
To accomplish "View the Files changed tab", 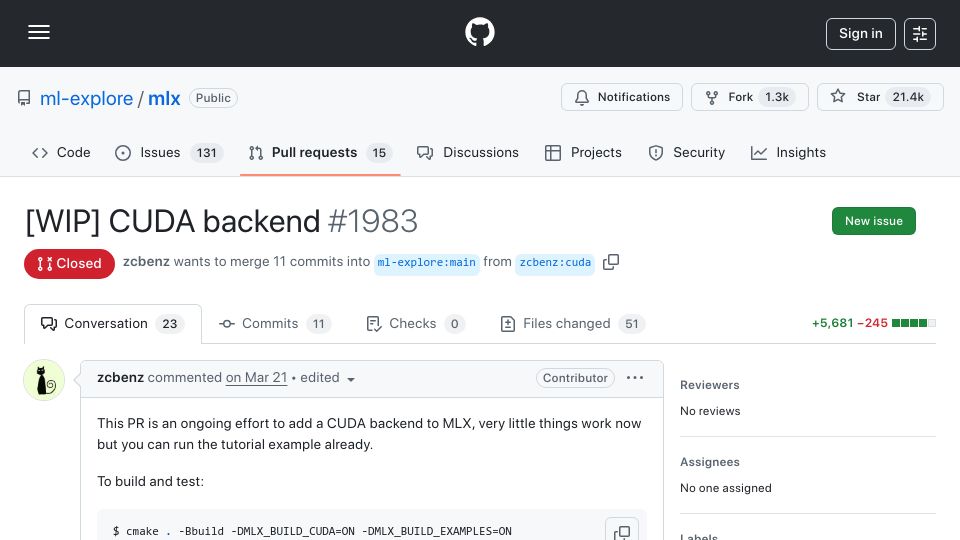I will [572, 324].
